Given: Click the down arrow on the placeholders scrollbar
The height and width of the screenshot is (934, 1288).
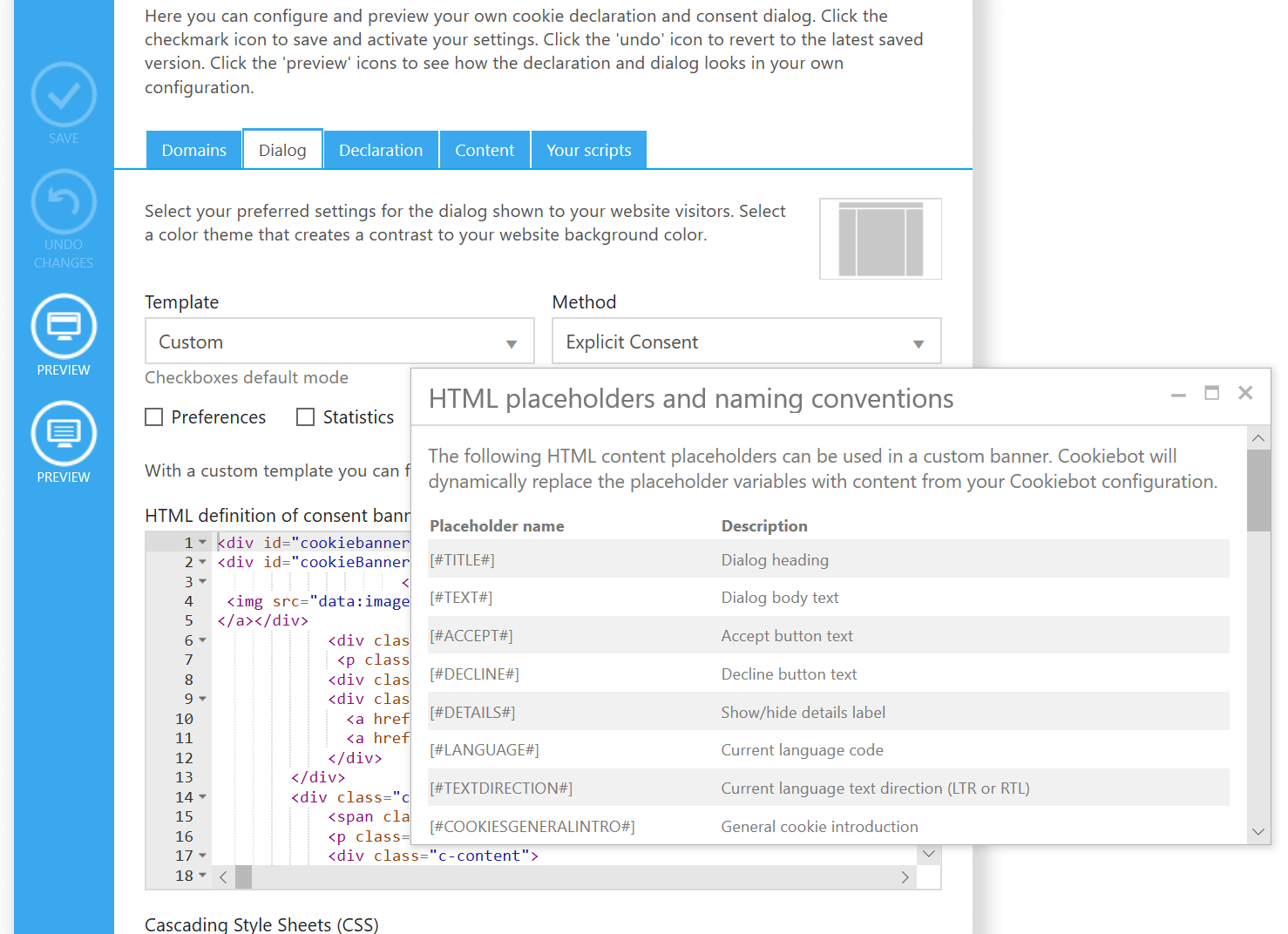Looking at the screenshot, I should click(1258, 831).
